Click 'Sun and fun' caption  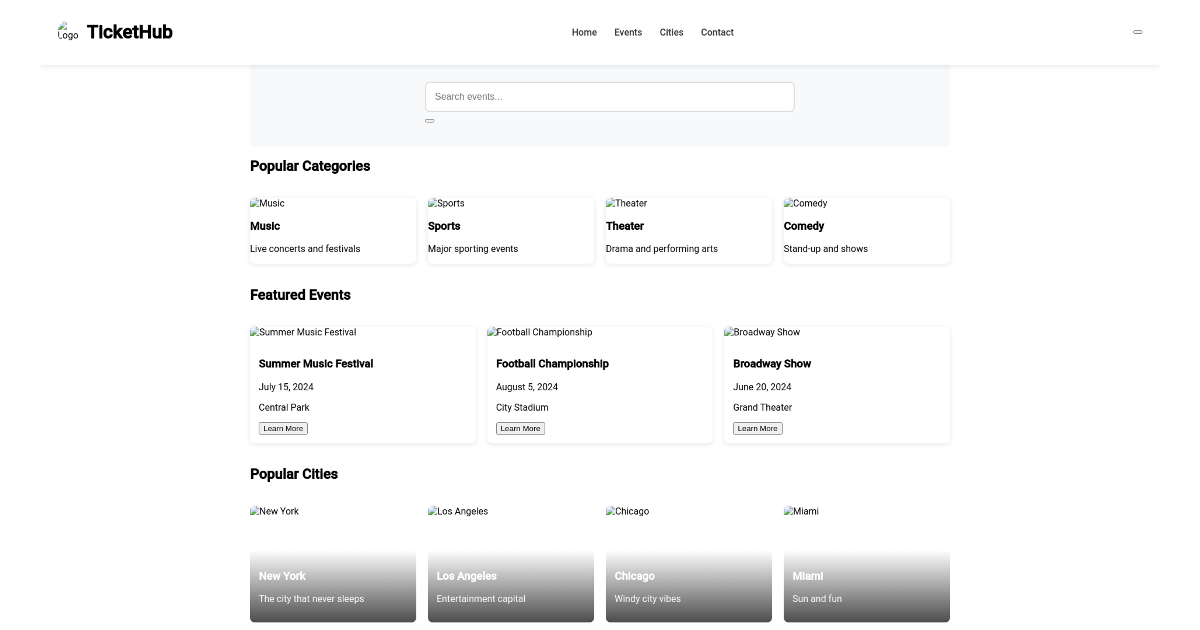point(817,599)
